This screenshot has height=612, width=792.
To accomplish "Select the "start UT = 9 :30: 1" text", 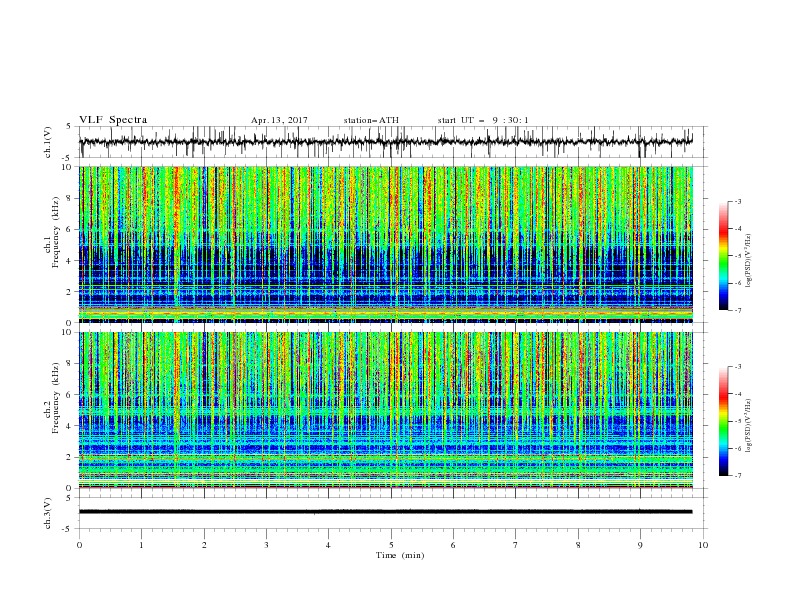I will [x=483, y=120].
